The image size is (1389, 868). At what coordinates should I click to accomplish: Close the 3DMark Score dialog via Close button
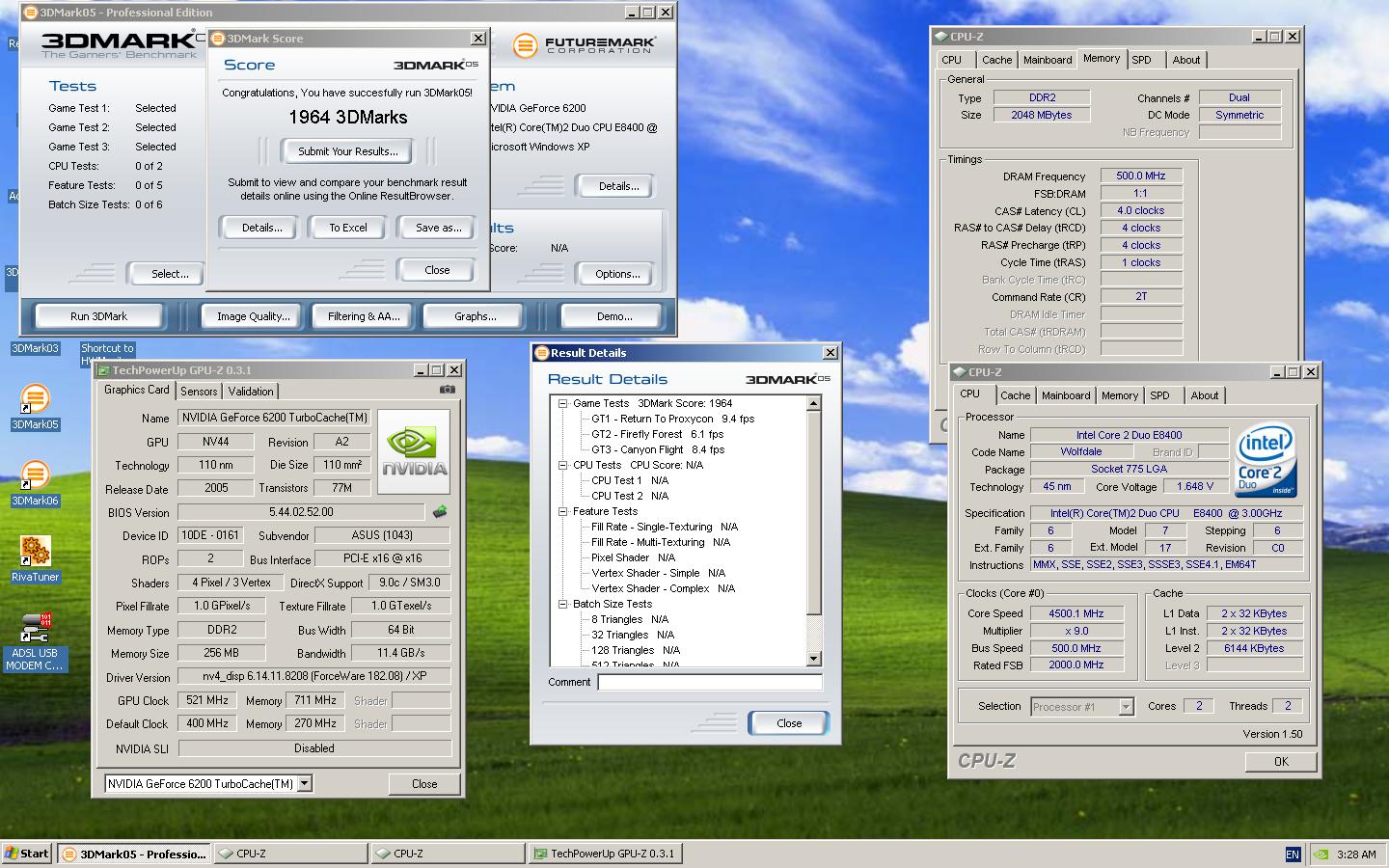tap(437, 270)
